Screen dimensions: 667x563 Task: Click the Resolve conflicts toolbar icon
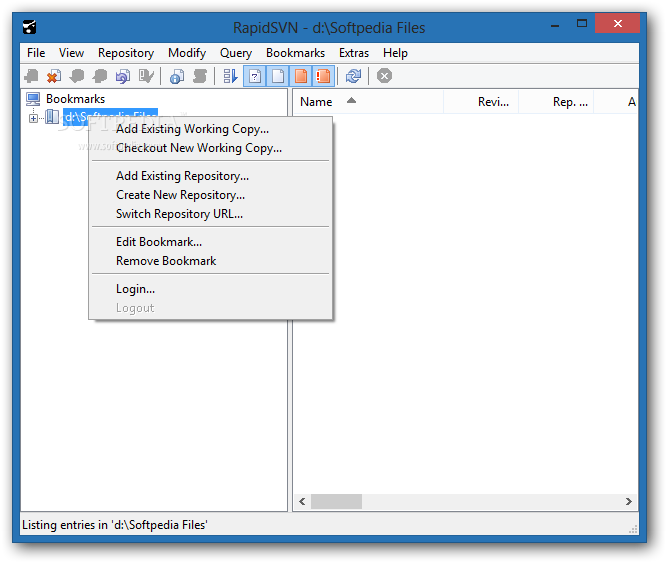pos(146,76)
